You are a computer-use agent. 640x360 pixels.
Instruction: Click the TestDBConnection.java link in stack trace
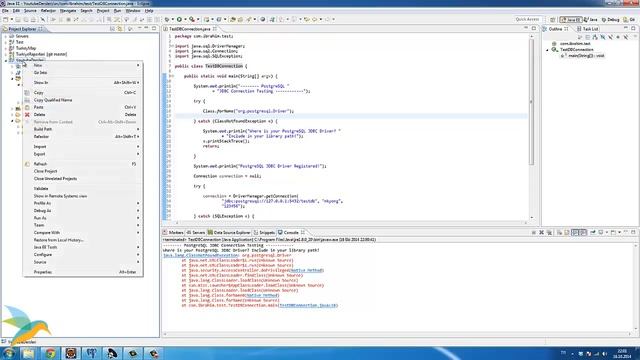[308, 305]
